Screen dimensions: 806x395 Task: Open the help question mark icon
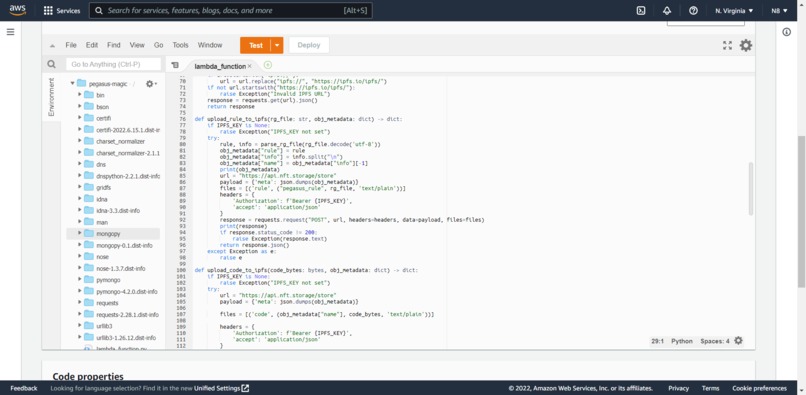pos(693,10)
